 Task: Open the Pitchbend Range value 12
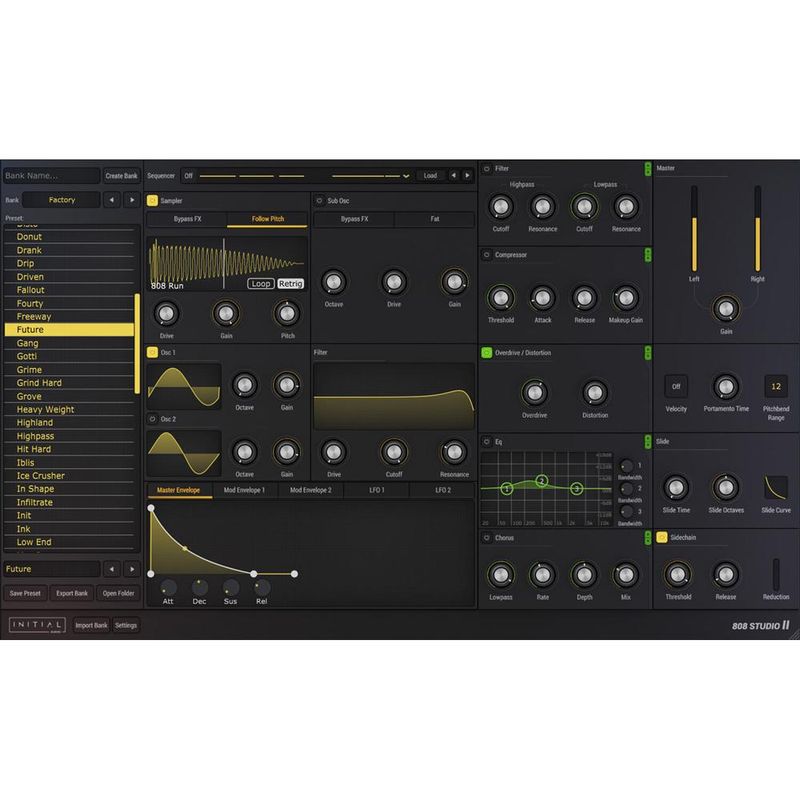click(x=776, y=386)
